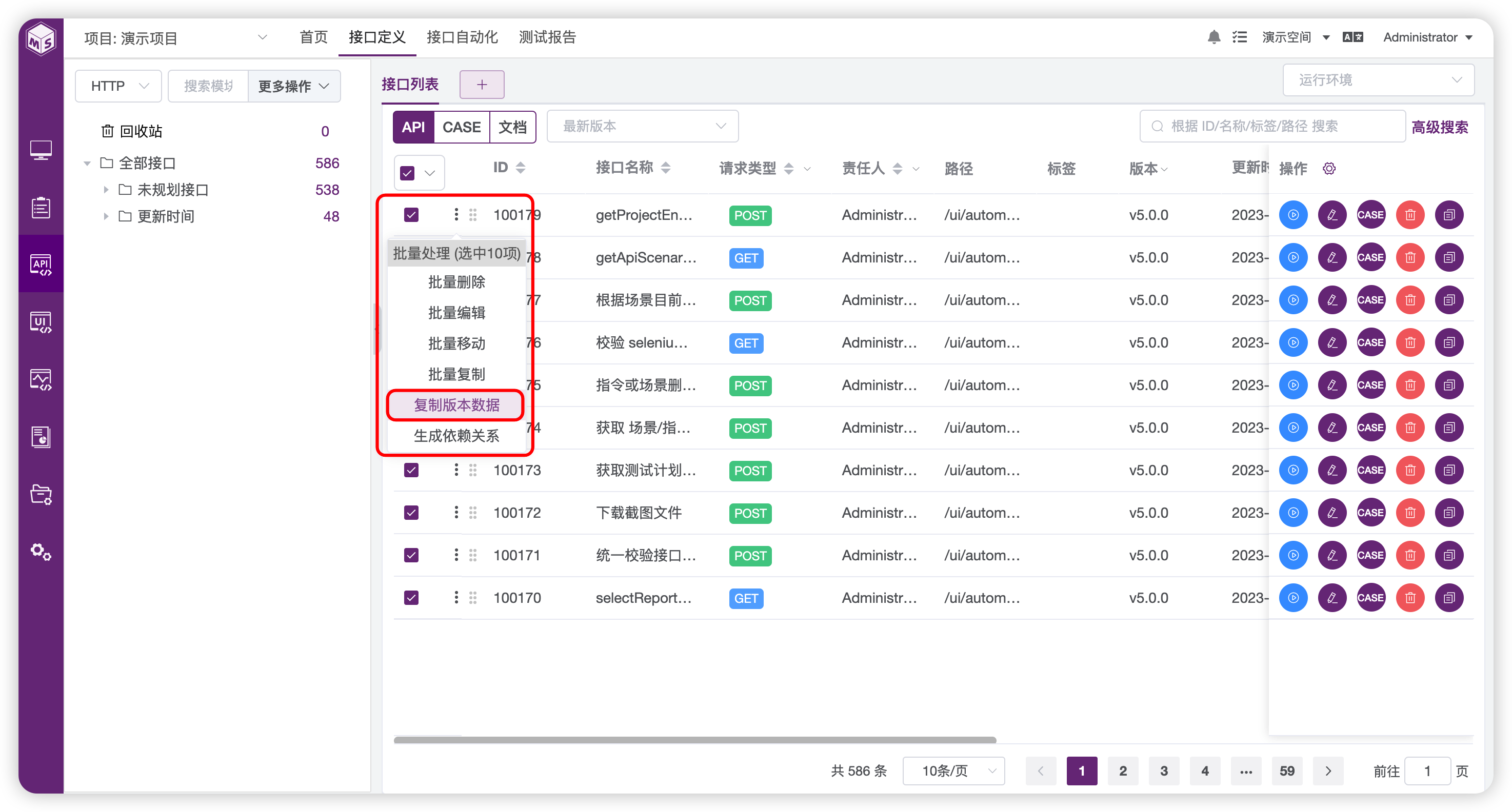Click the ID/名称/标签 search field
This screenshot has height=812, width=1512.
click(1274, 126)
